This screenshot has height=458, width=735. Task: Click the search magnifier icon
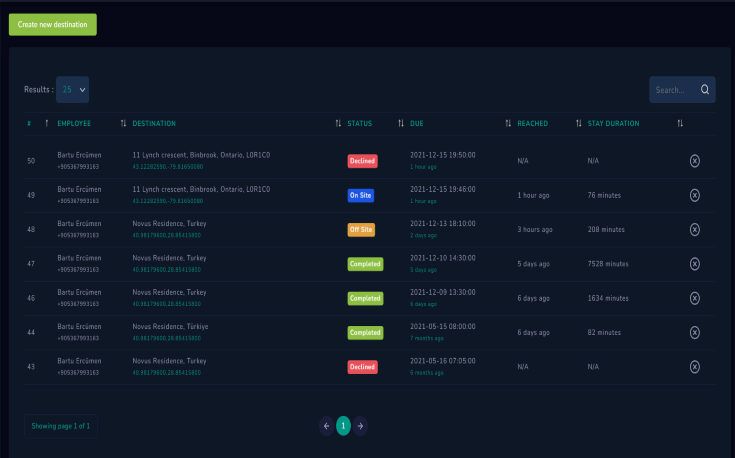(x=705, y=90)
